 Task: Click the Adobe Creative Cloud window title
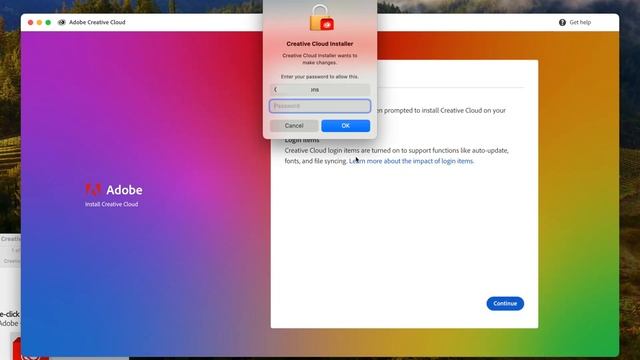click(97, 22)
